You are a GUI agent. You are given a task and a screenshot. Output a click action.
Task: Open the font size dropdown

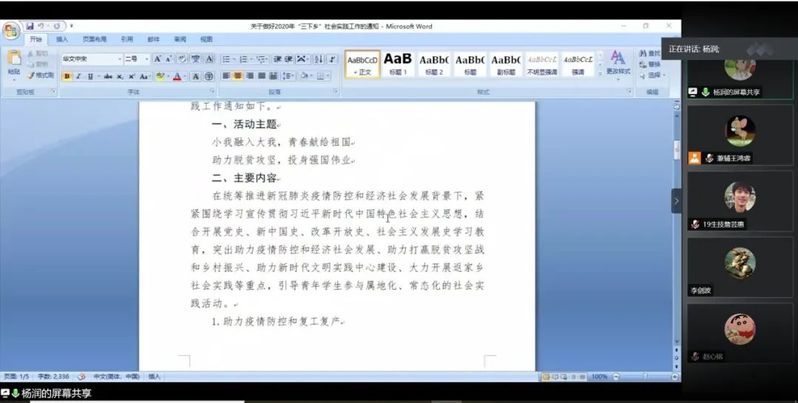(146, 59)
